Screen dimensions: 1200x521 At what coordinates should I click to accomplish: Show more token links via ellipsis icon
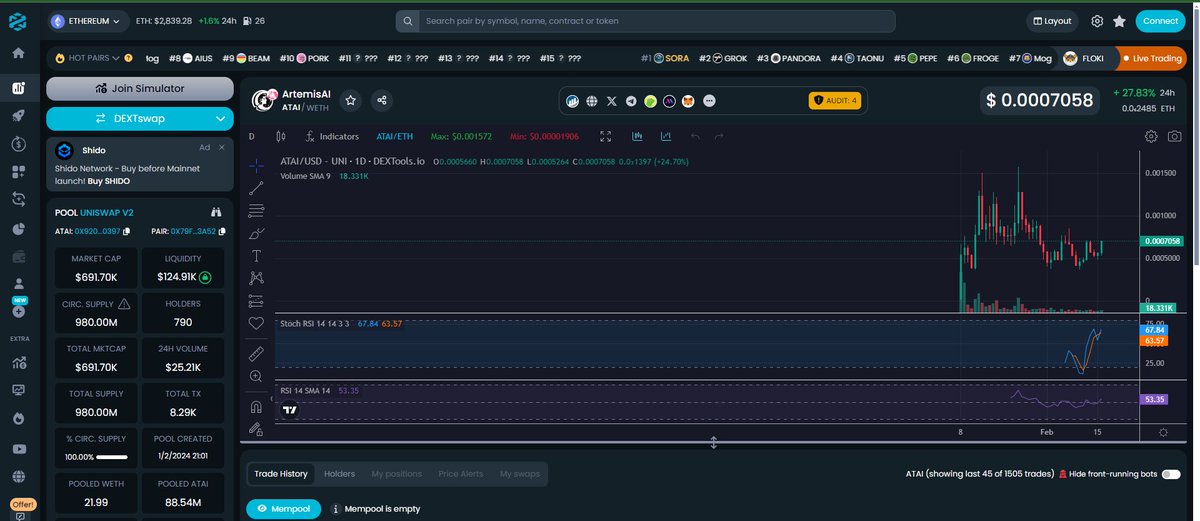[x=710, y=101]
